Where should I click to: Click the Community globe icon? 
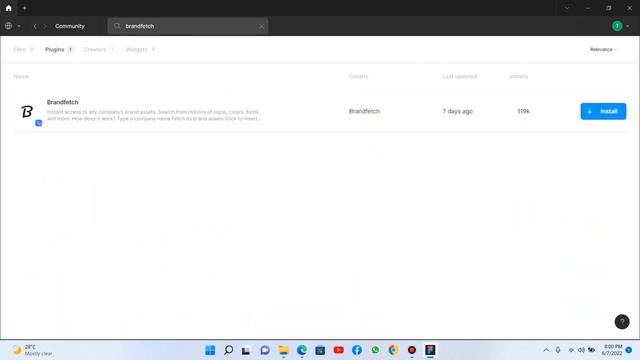tap(9, 26)
